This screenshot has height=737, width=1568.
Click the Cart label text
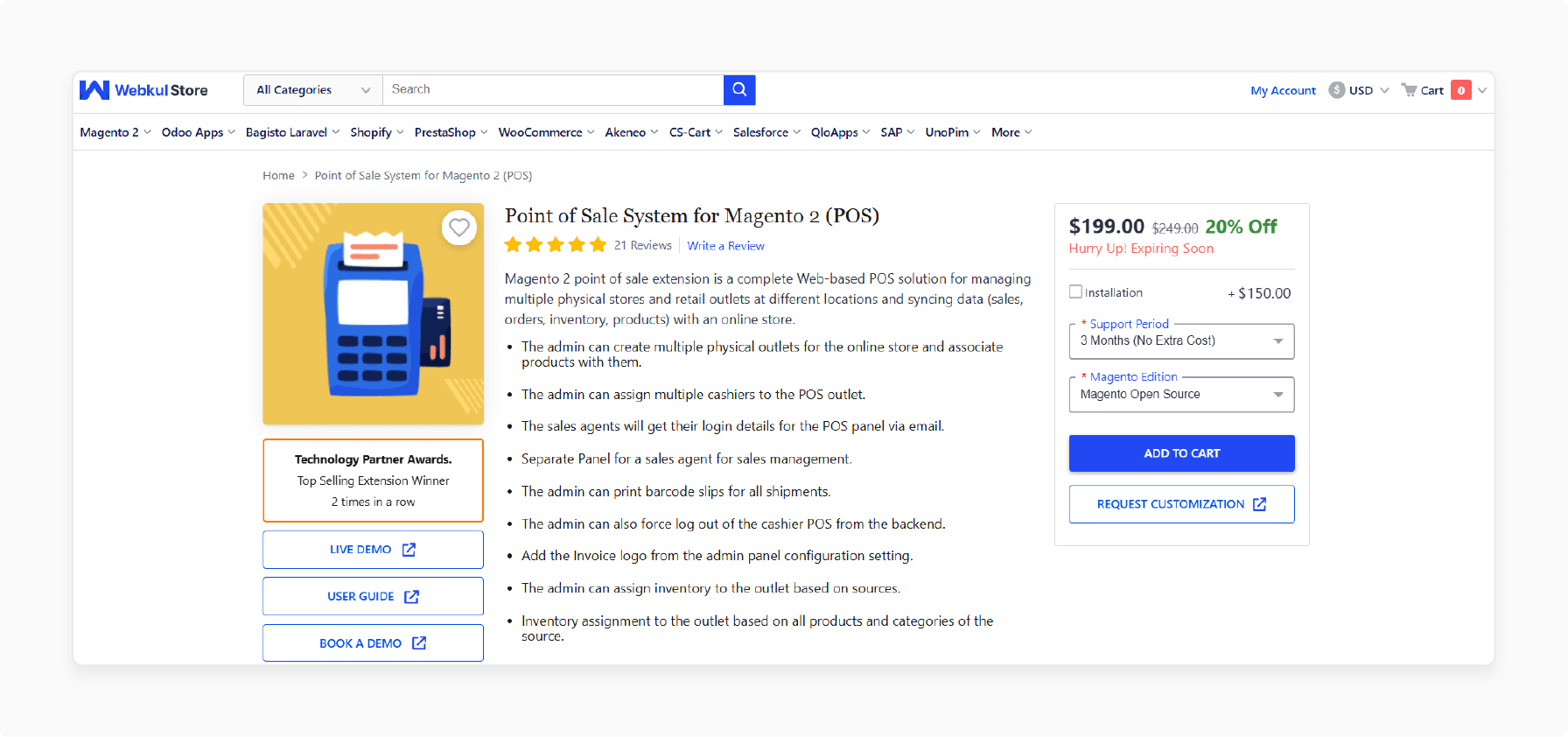pos(1431,90)
